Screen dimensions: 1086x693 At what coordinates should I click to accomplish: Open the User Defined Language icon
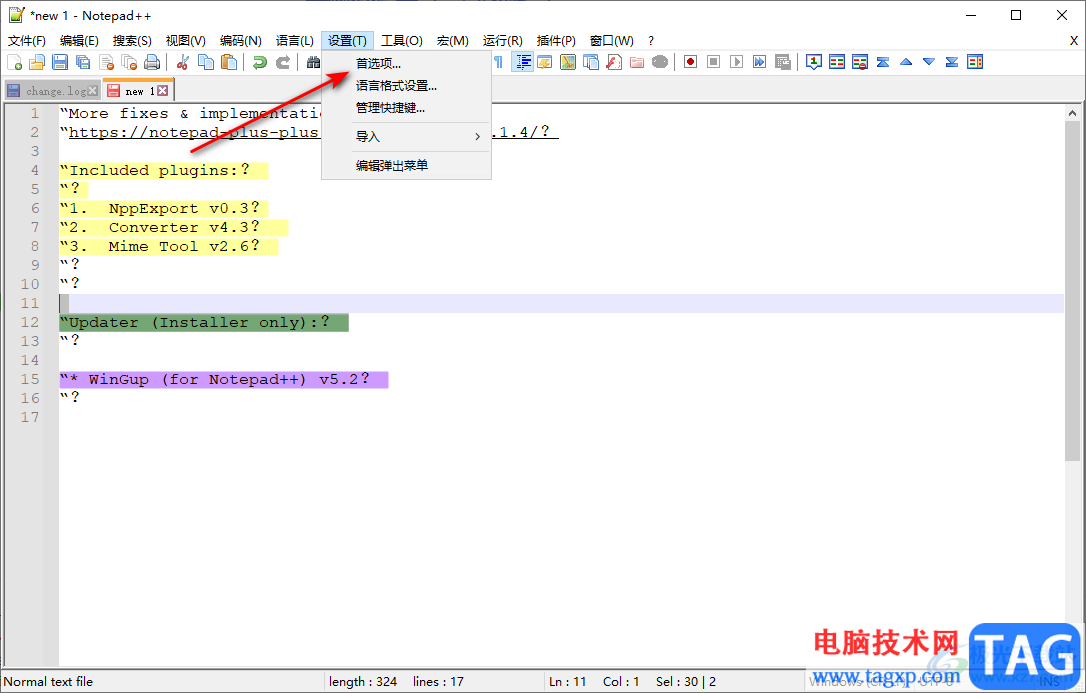click(544, 62)
